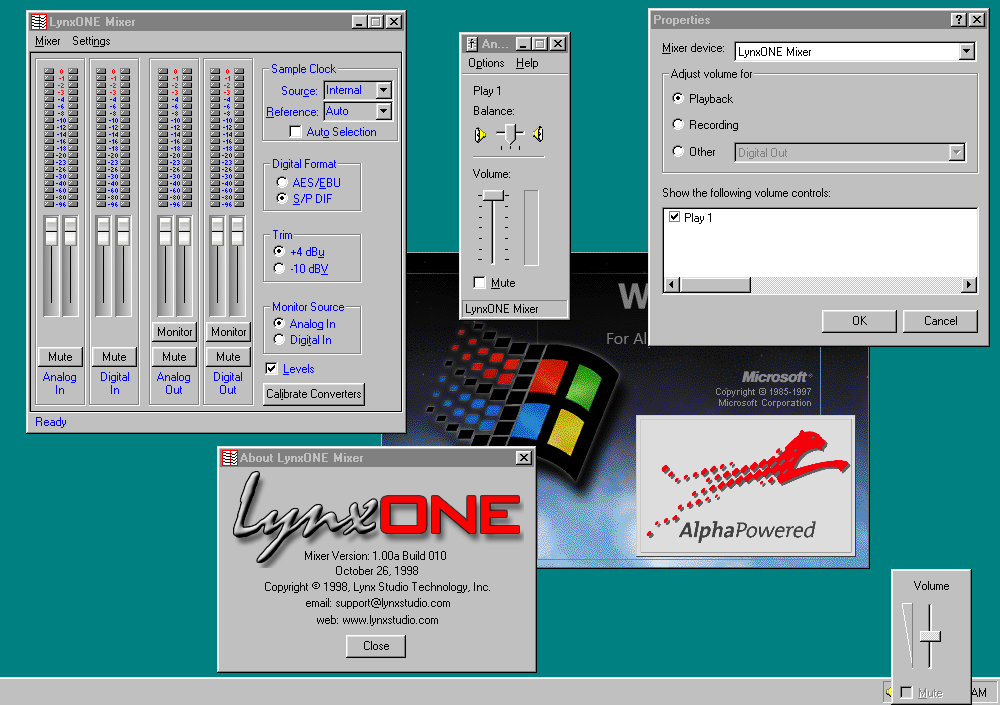Open the Sample Clock Source dropdown
Screen dimensions: 1000x705
click(x=383, y=90)
